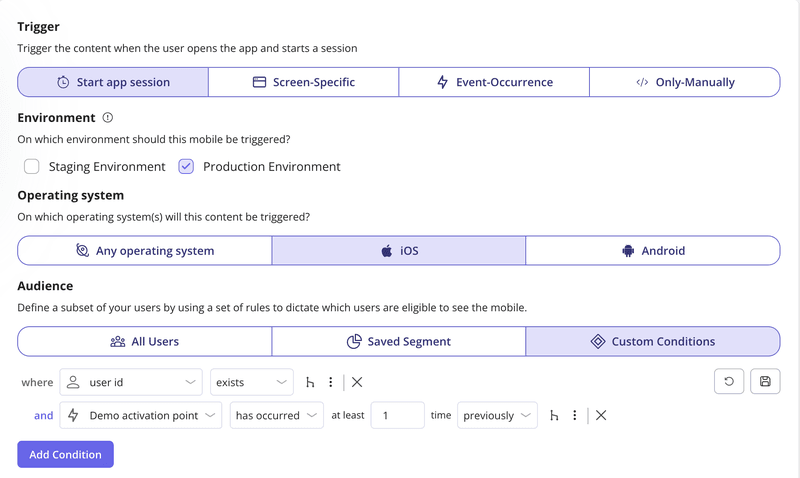Click the save segment disk icon
The image size is (800, 478).
pos(765,382)
